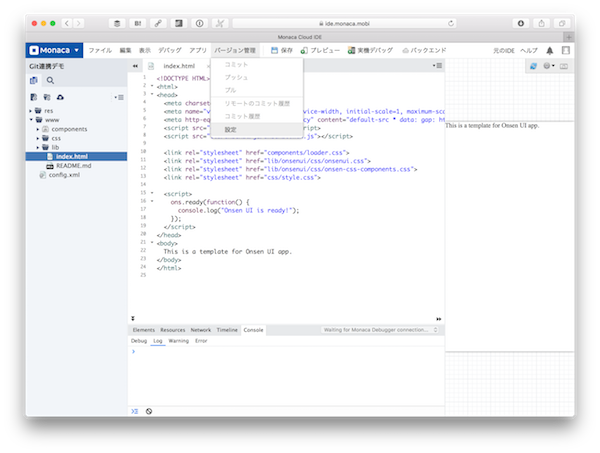Switch to the Timeline tab

pos(227,330)
